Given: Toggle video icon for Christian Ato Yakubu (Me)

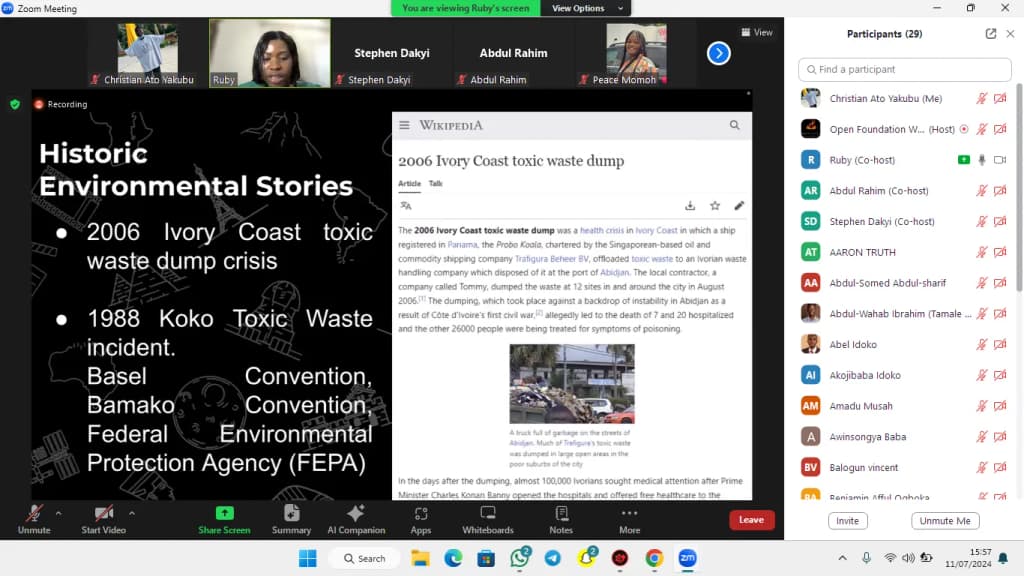Looking at the screenshot, I should [1000, 99].
